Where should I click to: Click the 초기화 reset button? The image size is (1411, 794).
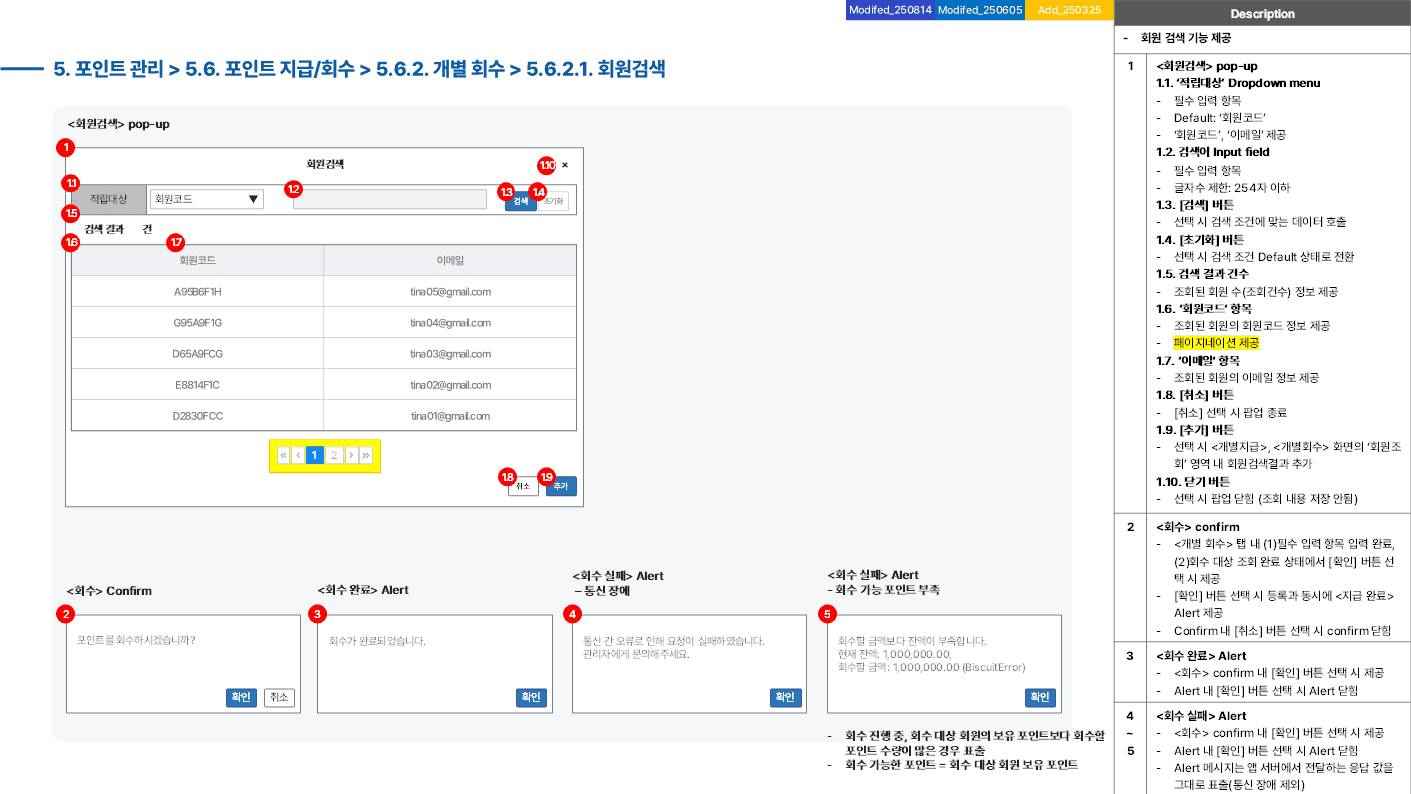pos(554,201)
